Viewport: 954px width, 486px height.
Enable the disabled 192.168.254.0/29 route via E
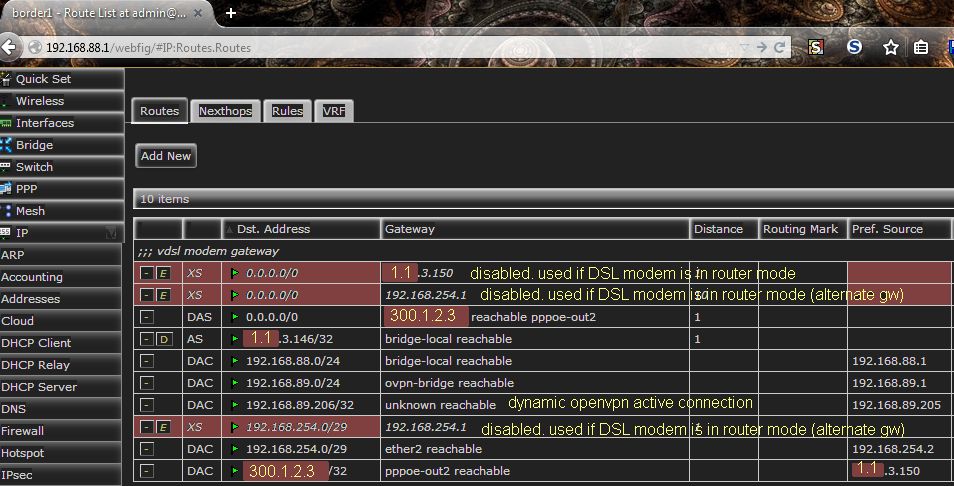tap(164, 427)
